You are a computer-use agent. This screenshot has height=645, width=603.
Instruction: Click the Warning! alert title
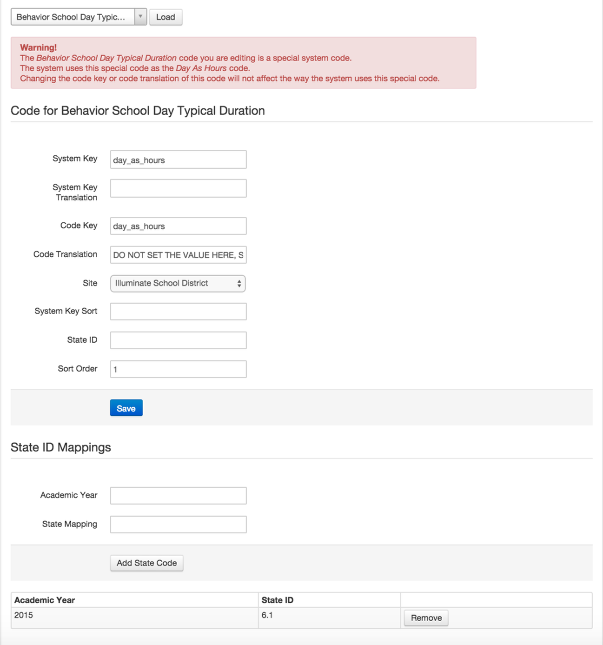click(x=38, y=47)
